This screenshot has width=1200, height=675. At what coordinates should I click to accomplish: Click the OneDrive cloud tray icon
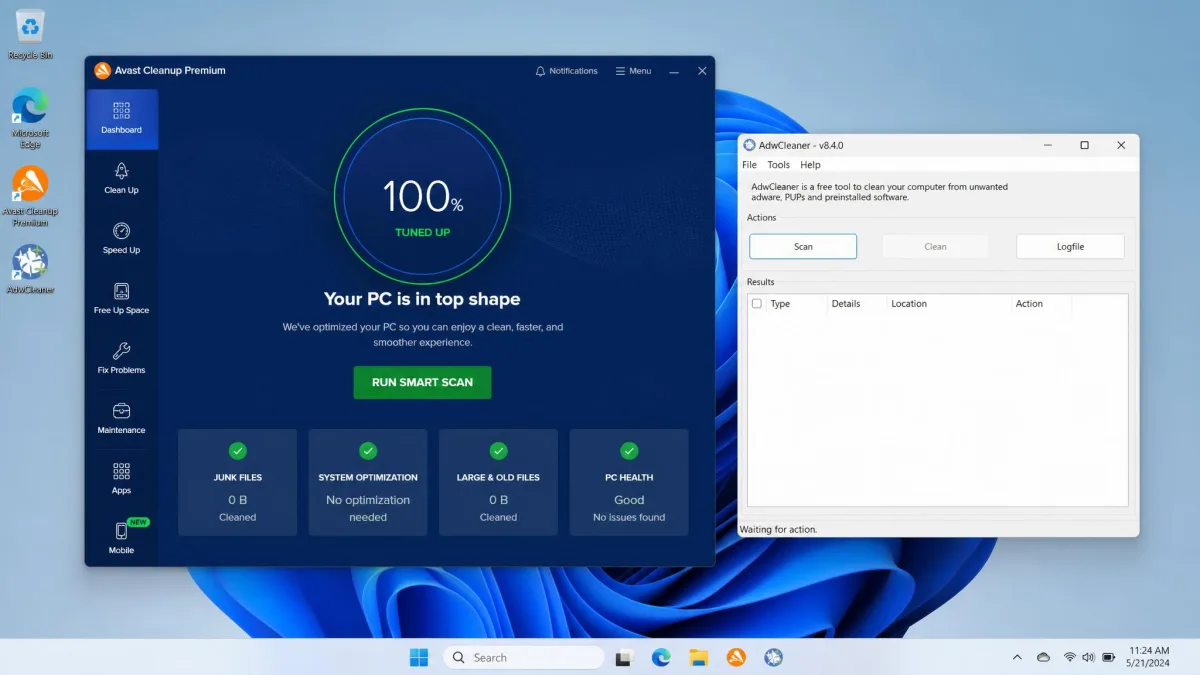(x=1043, y=657)
